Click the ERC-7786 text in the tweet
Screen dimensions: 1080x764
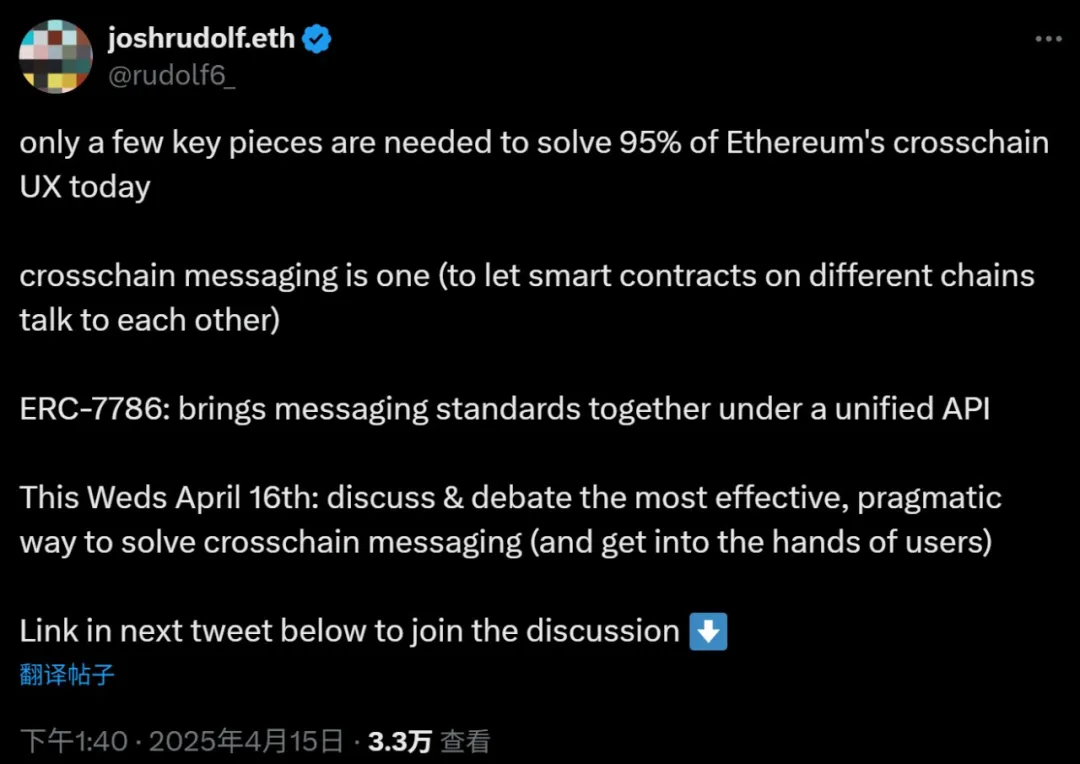93,409
